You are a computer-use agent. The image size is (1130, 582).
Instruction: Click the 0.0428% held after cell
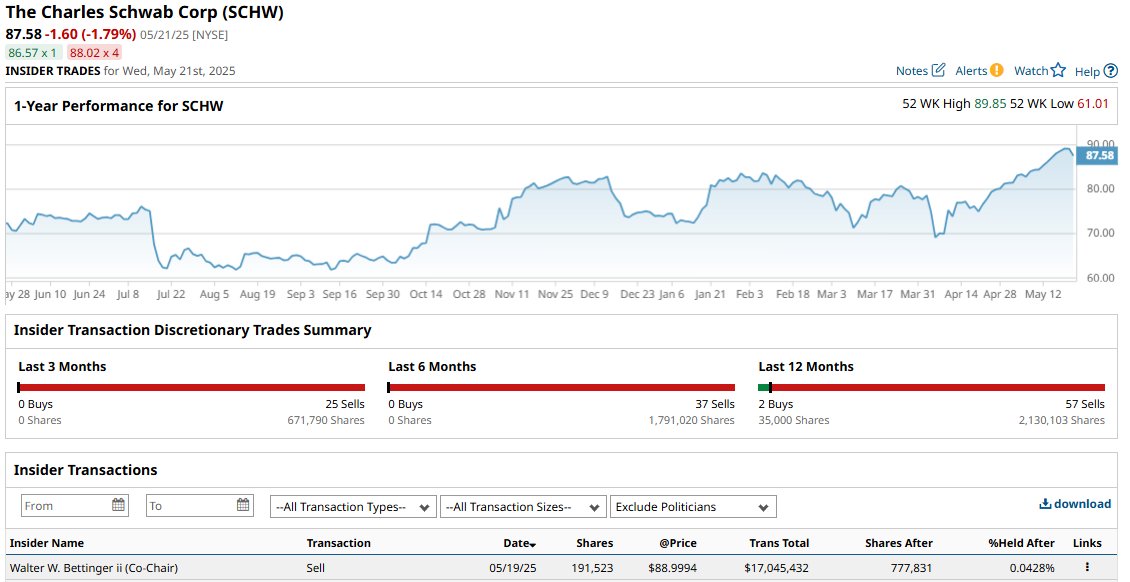[1032, 568]
